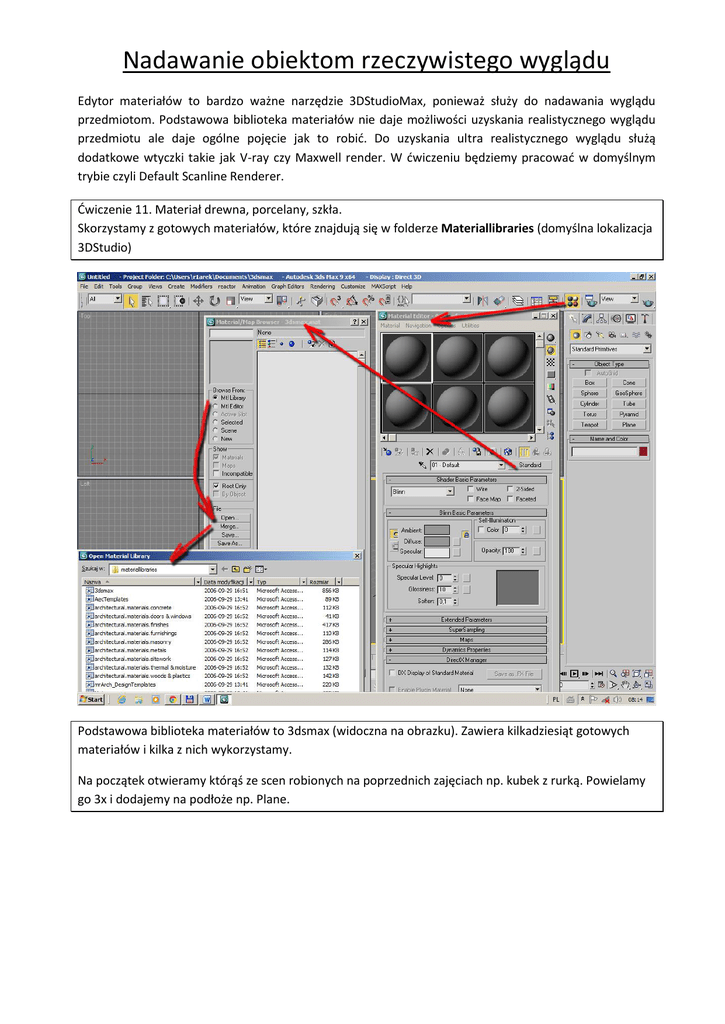Toggle checkered background in Material Editor

550,361
